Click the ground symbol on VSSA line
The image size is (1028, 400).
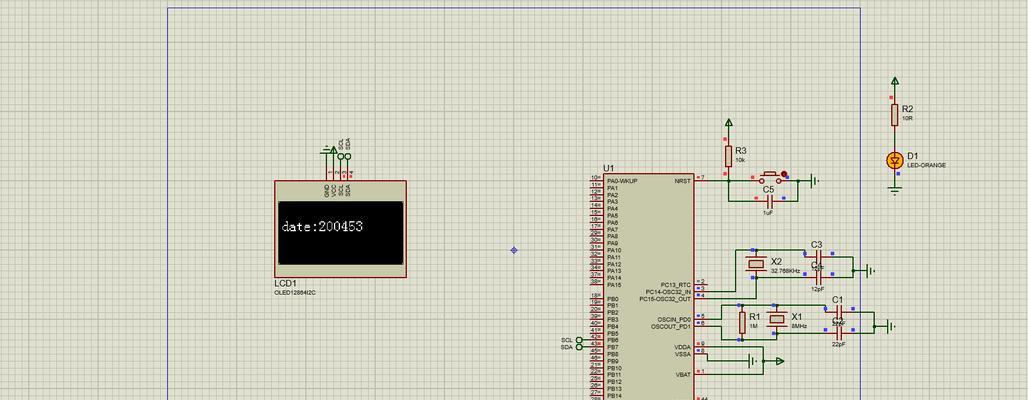[x=754, y=361]
